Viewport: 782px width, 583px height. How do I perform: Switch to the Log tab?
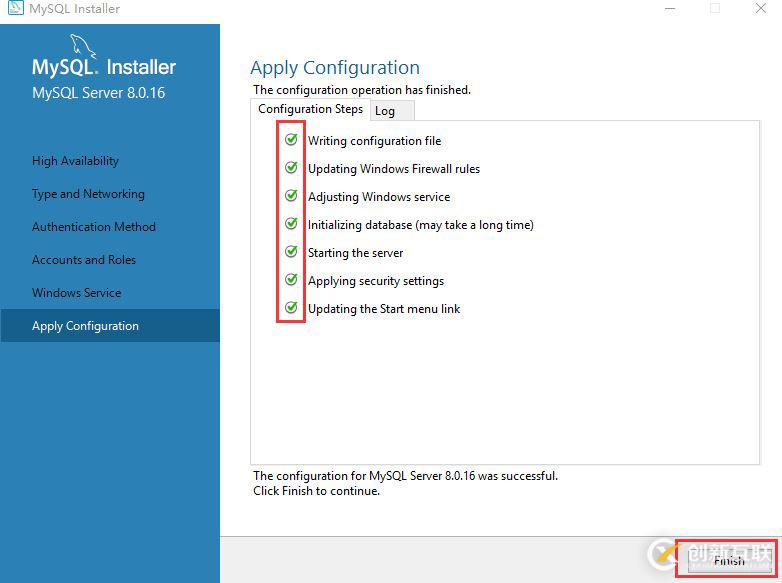coord(391,111)
